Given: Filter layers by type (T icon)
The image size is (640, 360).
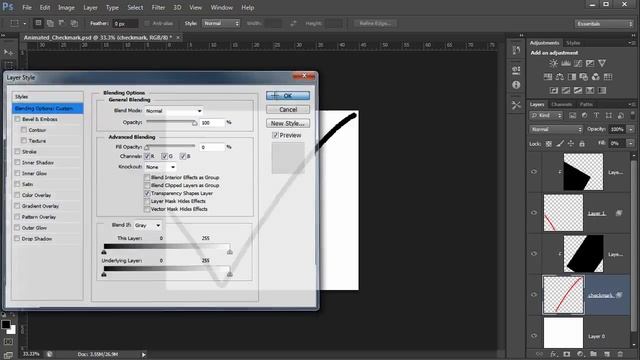Looking at the screenshot, I should pos(596,116).
